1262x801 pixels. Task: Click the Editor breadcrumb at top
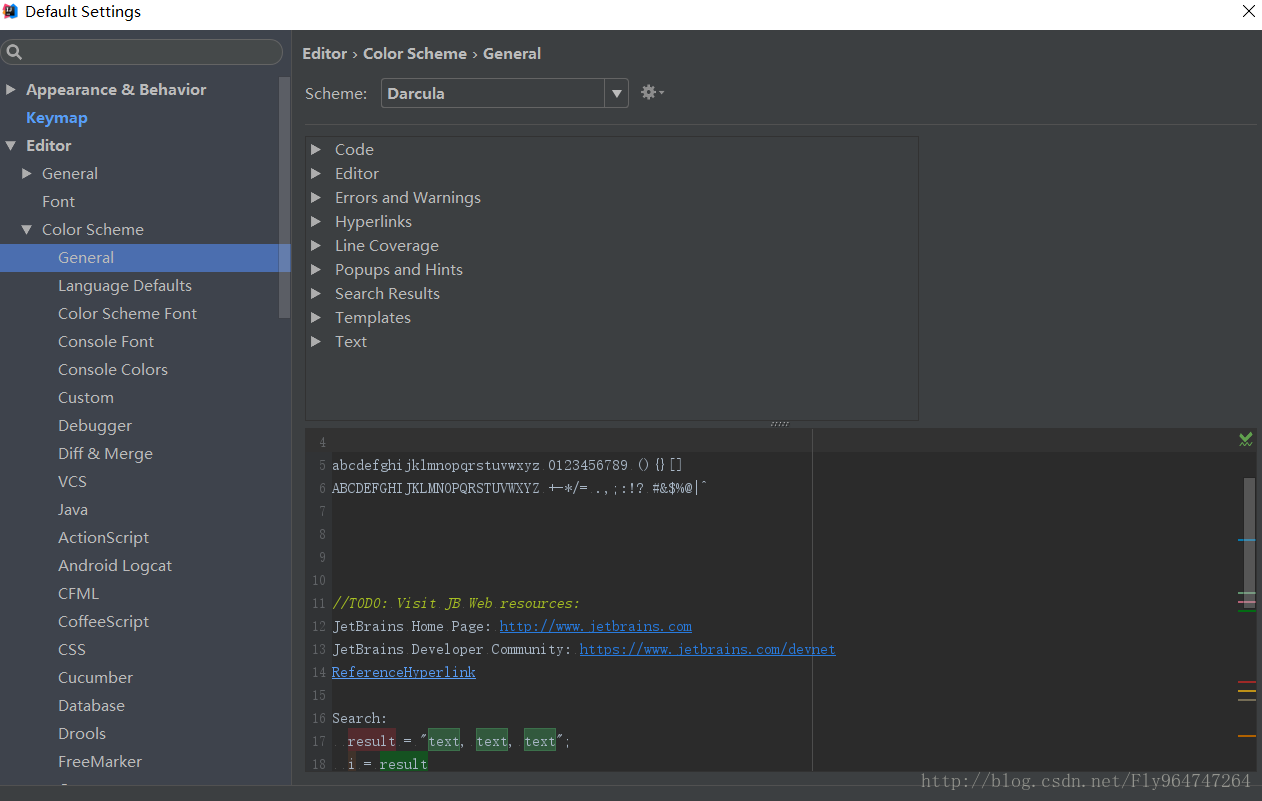[324, 53]
